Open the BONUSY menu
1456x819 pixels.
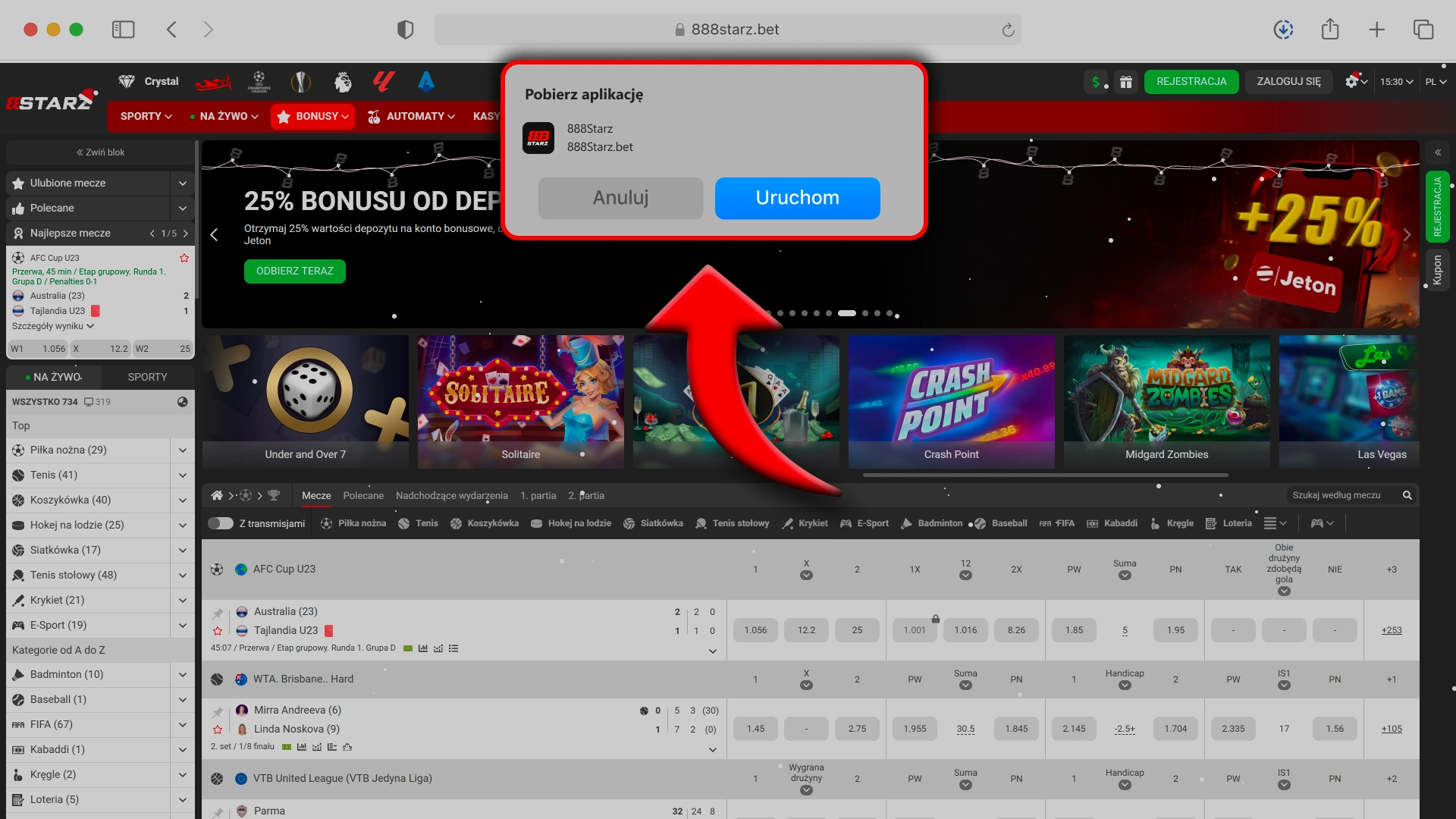[x=312, y=116]
